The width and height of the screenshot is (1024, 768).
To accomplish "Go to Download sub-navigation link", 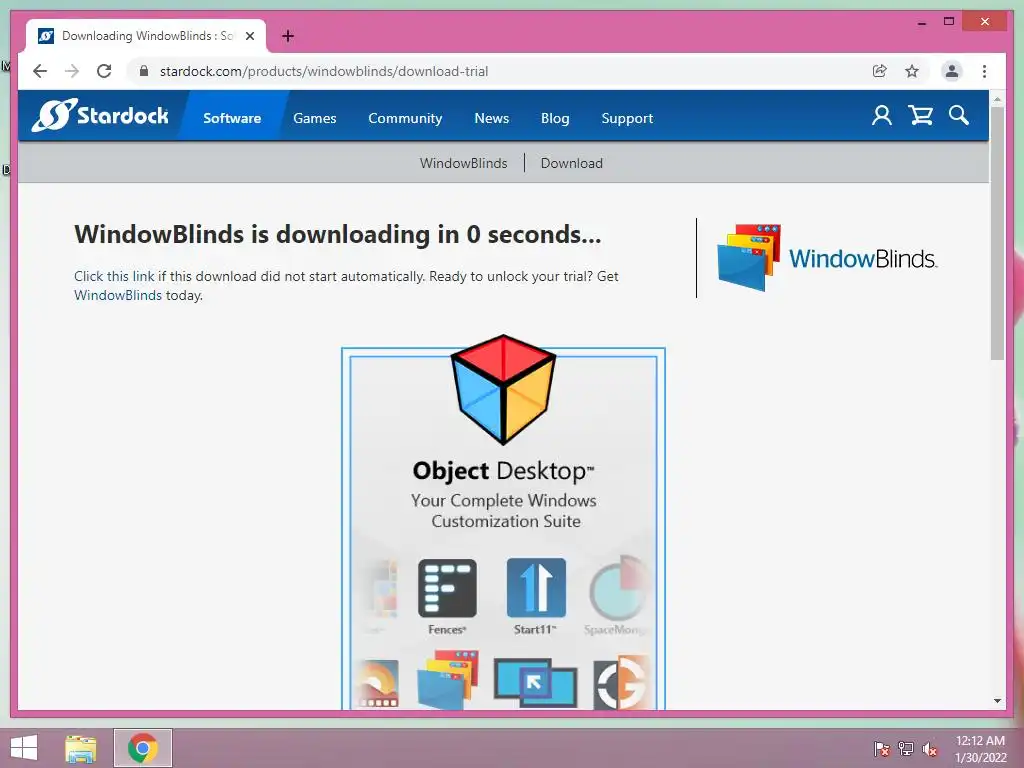I will [571, 163].
